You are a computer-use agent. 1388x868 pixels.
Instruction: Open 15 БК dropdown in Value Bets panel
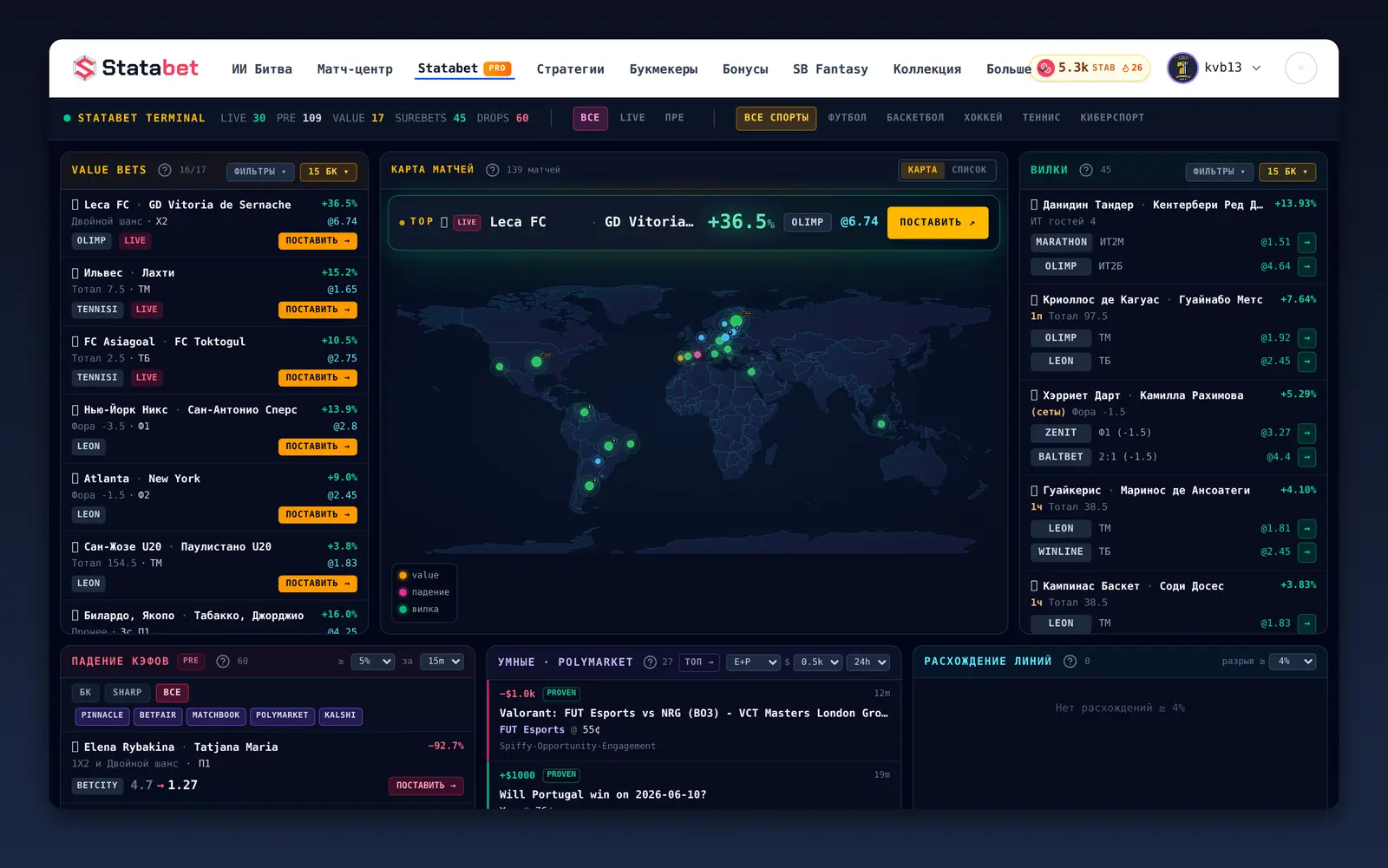pyautogui.click(x=329, y=172)
